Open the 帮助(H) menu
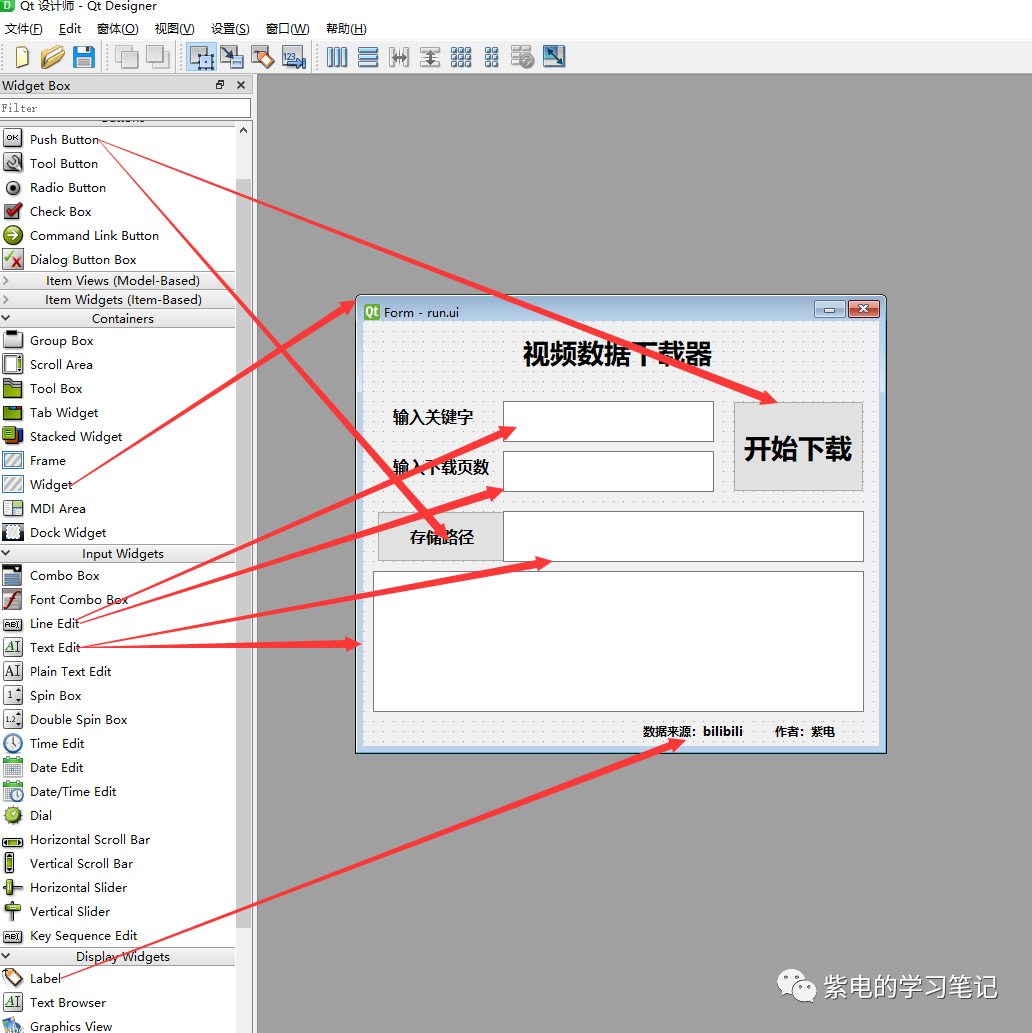This screenshot has height=1033, width=1032. coord(346,29)
